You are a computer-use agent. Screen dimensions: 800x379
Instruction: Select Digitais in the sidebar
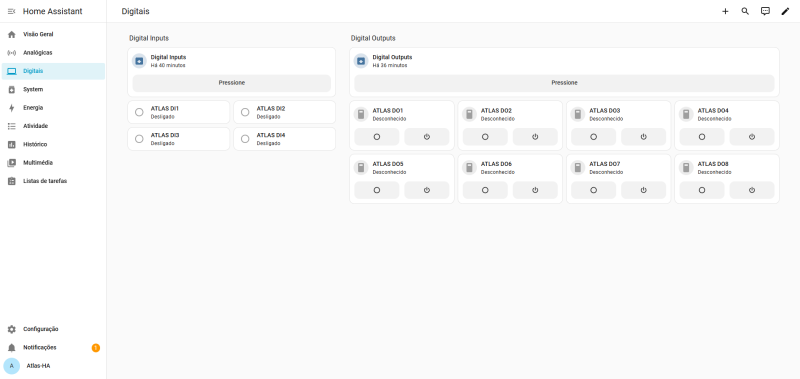(53, 71)
